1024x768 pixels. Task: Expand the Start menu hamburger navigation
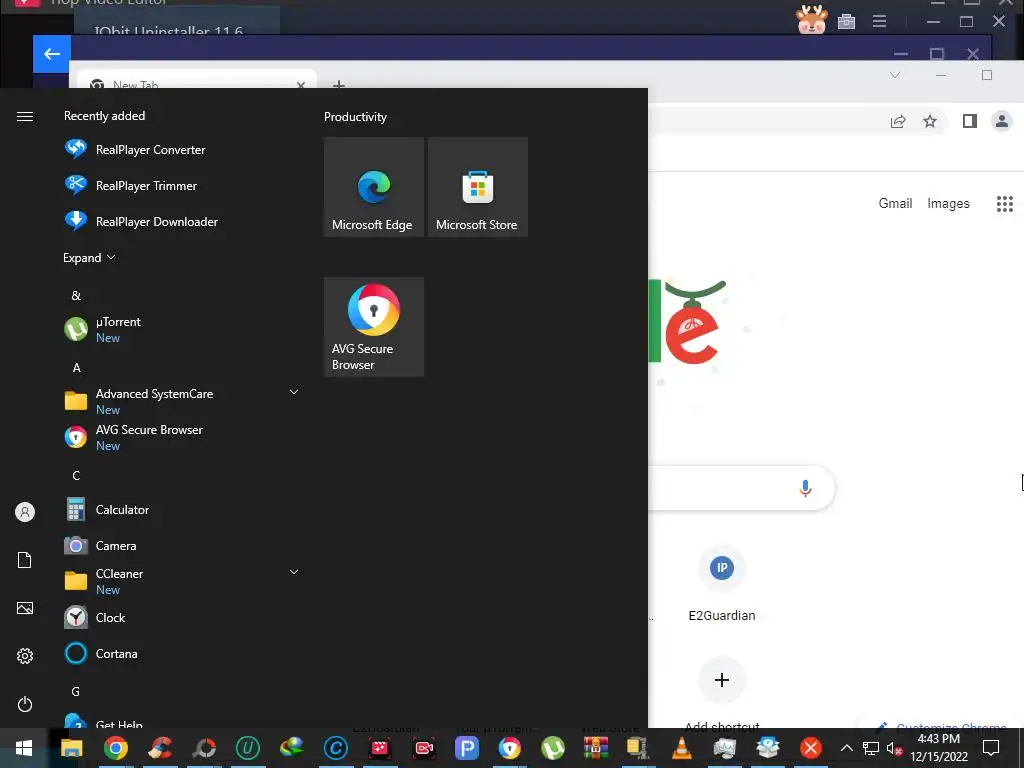pyautogui.click(x=25, y=116)
